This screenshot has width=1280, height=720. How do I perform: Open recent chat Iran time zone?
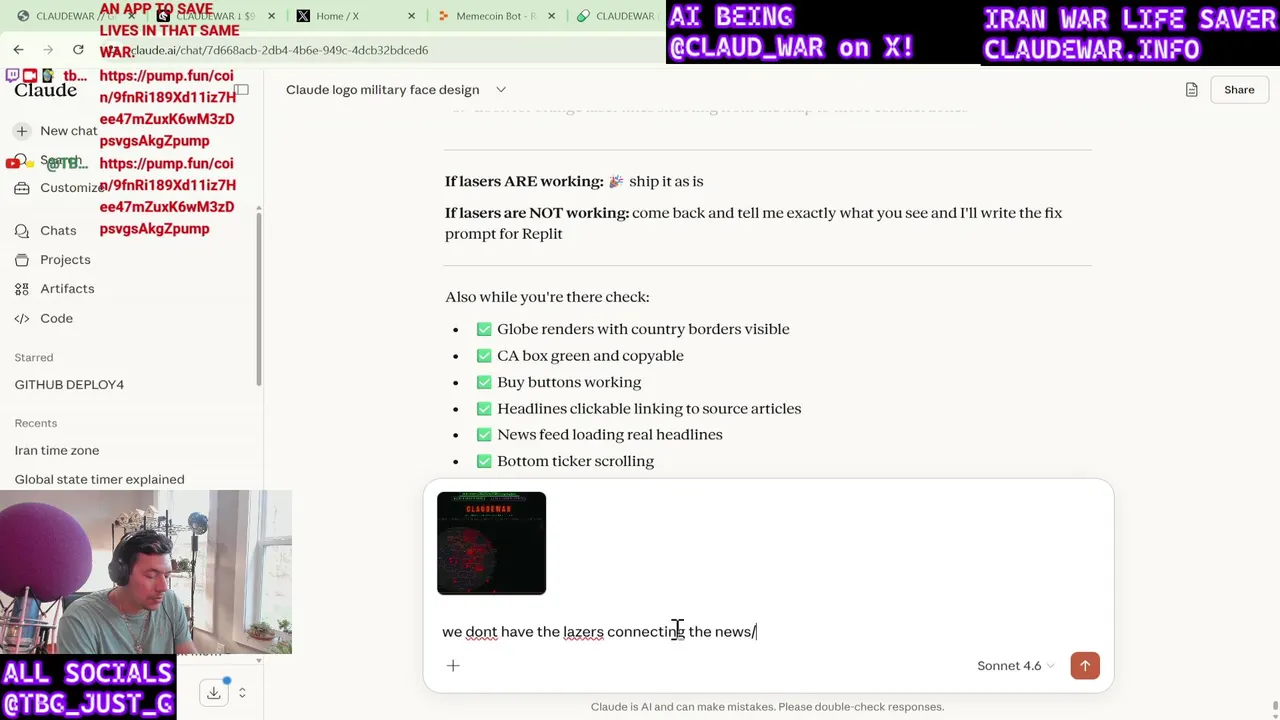tap(57, 451)
